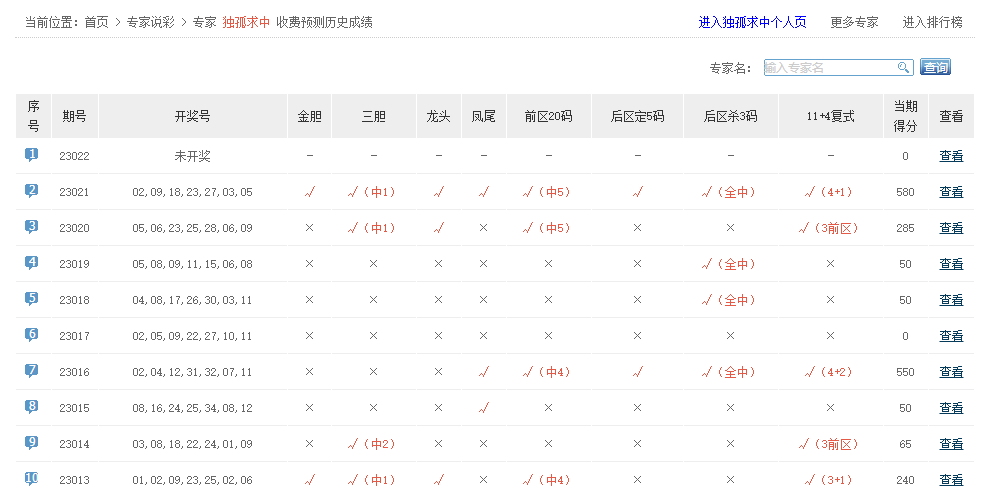This screenshot has width=997, height=494.
Task: Open the 进入排行榜 link
Action: click(x=932, y=22)
